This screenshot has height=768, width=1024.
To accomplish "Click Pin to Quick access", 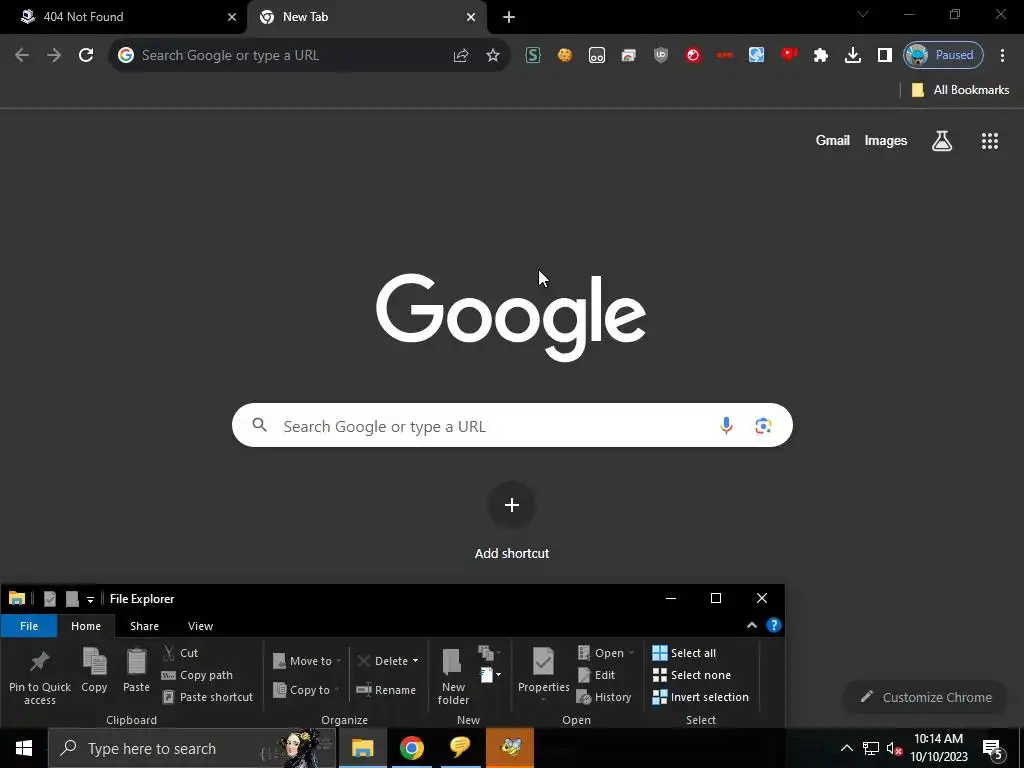I will (40, 677).
